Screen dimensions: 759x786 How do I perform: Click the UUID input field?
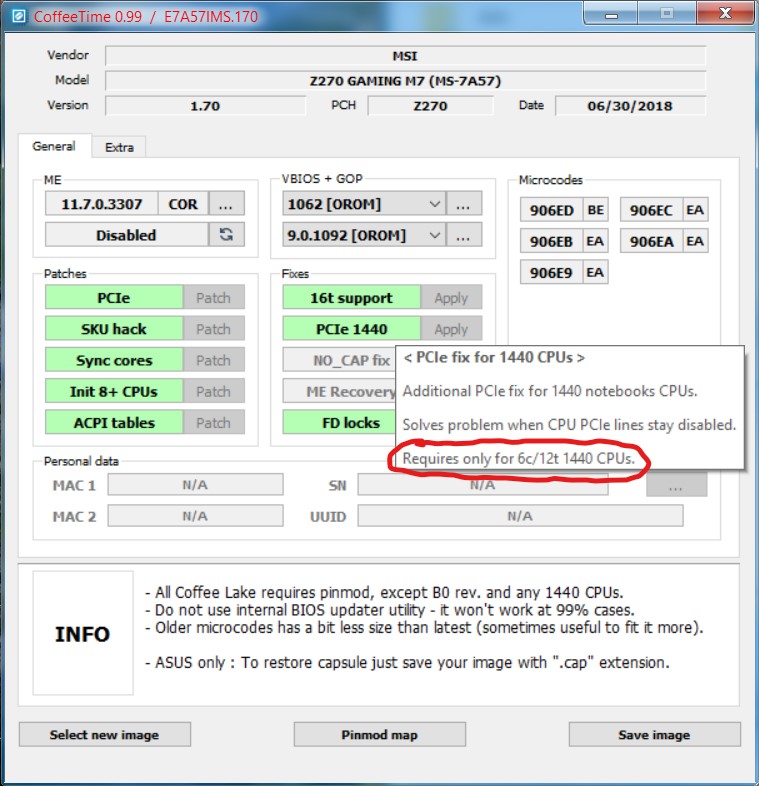click(520, 516)
